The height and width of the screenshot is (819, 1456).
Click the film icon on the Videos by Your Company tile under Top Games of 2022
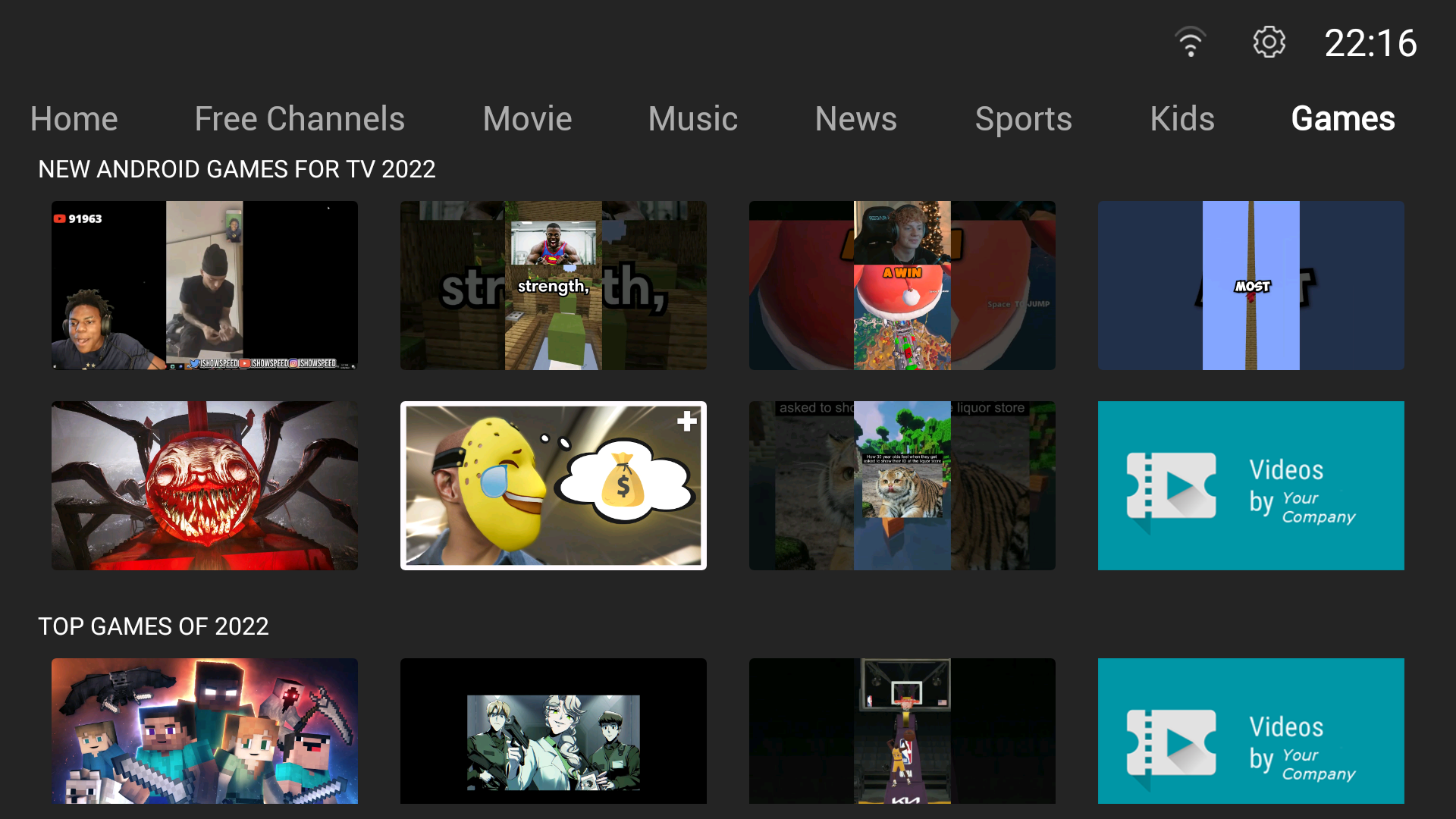click(1171, 744)
